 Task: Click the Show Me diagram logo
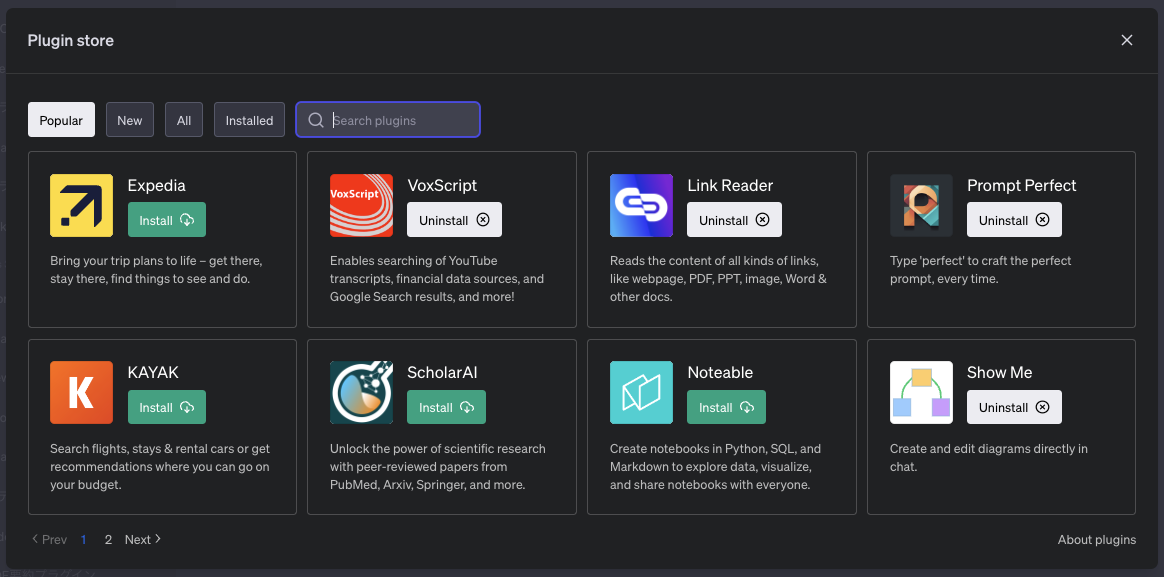coord(921,392)
